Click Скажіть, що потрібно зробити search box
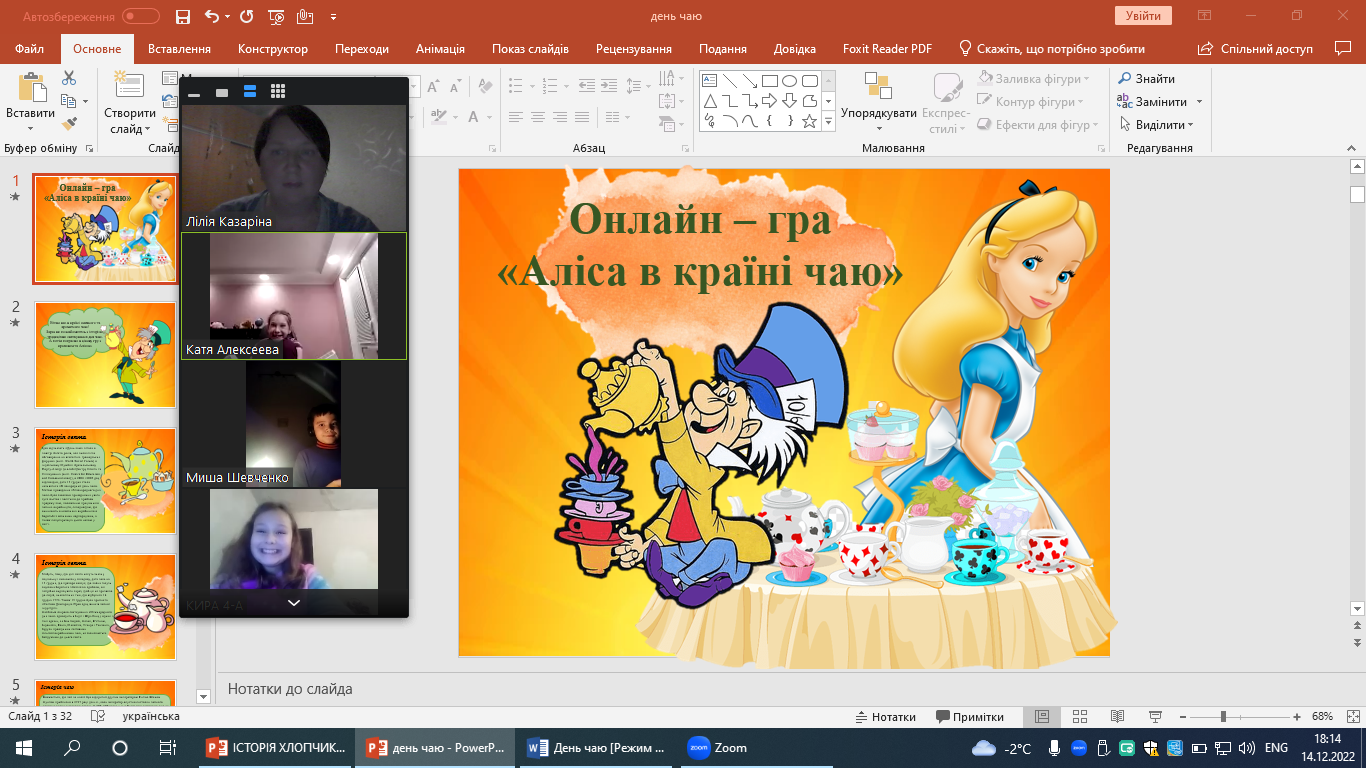The image size is (1366, 768). (1051, 49)
